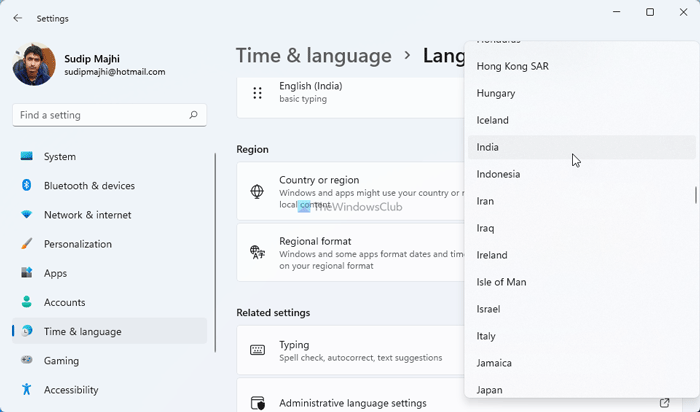Click Time & language breadcrumb link

pos(314,55)
